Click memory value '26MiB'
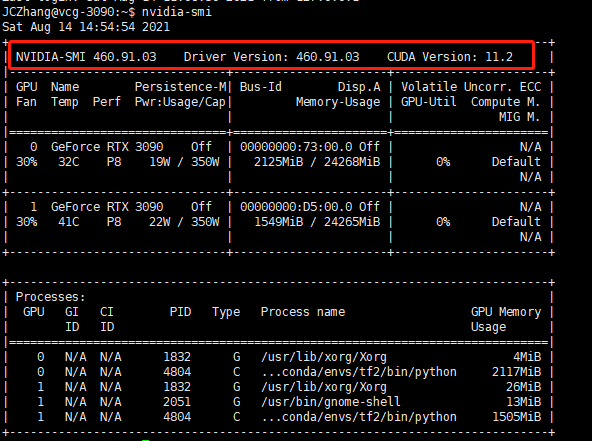Viewport: 592px width, 441px height. (x=523, y=387)
